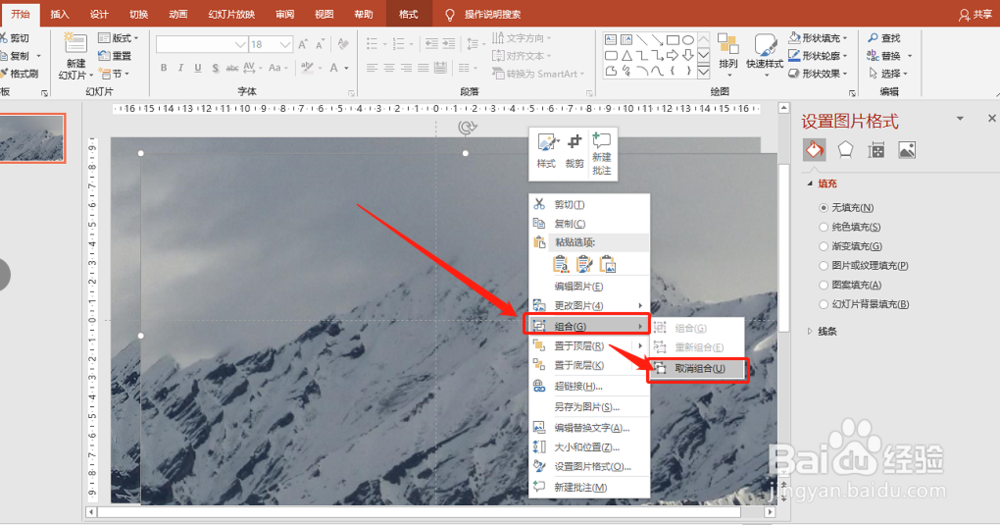Click Increase Font Size icon

click(x=303, y=44)
